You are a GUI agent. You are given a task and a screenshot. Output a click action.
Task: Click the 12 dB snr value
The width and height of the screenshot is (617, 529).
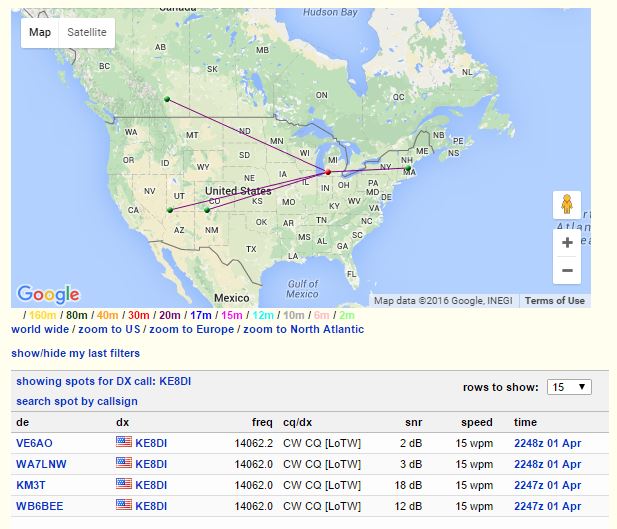[408, 506]
